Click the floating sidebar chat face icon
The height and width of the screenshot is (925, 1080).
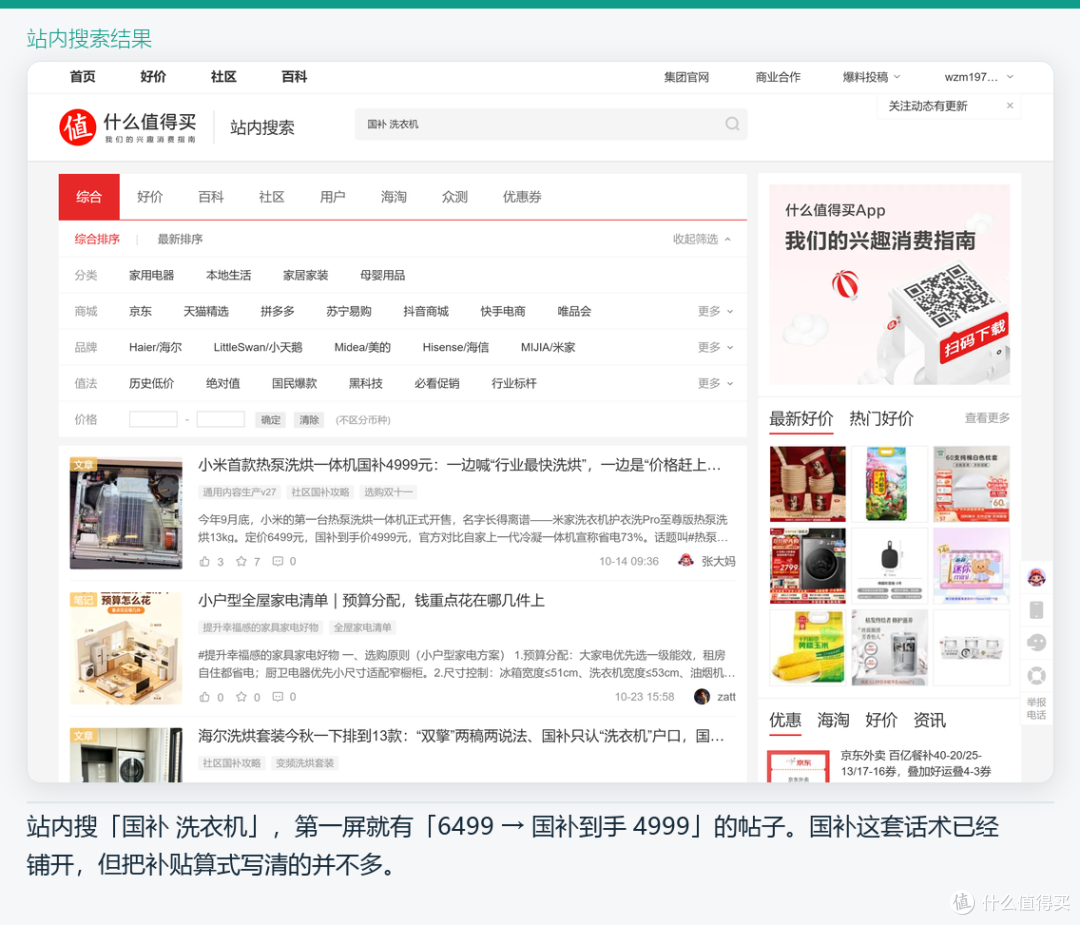[x=1037, y=643]
